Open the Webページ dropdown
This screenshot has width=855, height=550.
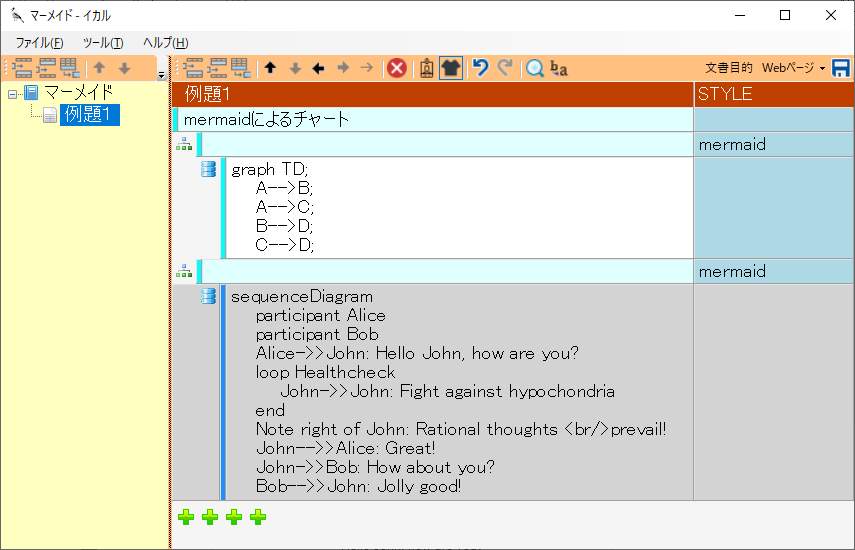click(x=794, y=68)
